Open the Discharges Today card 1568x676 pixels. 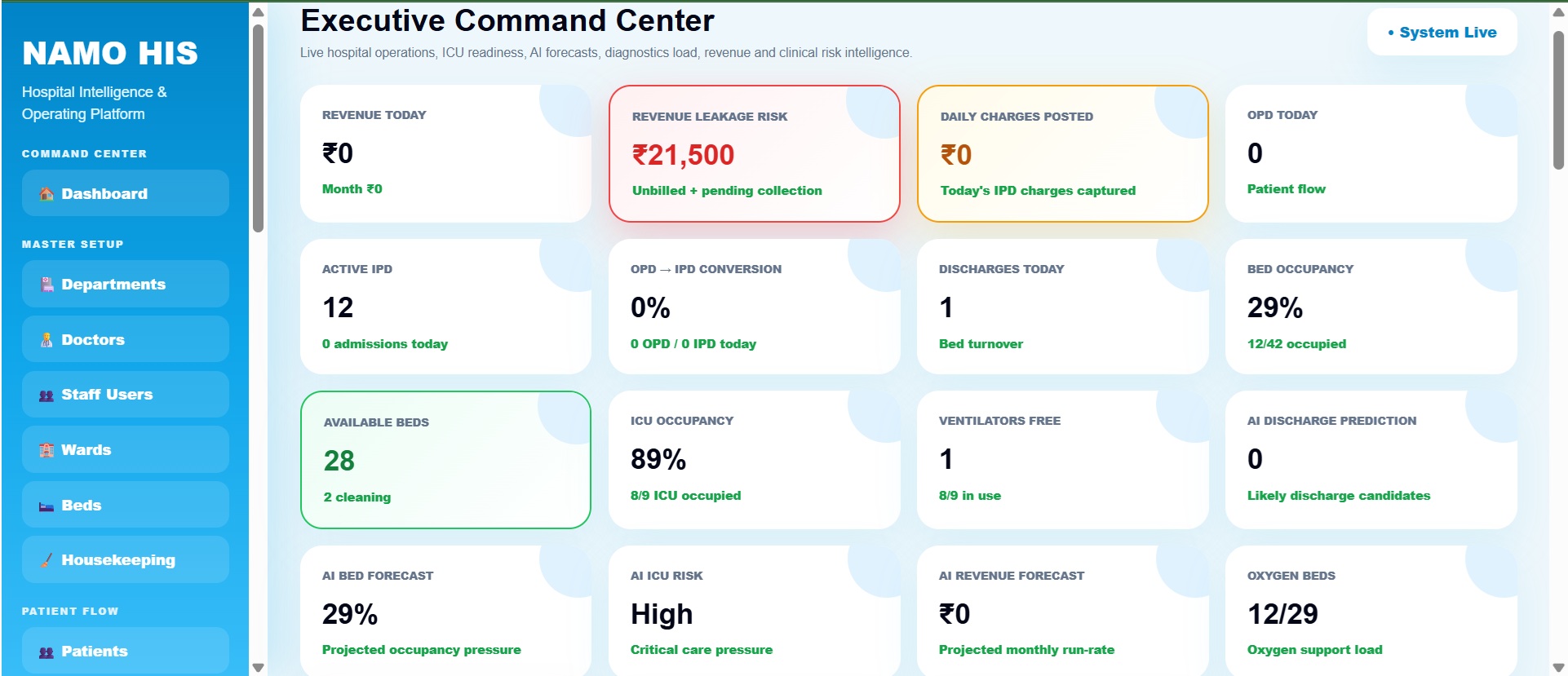point(1063,307)
